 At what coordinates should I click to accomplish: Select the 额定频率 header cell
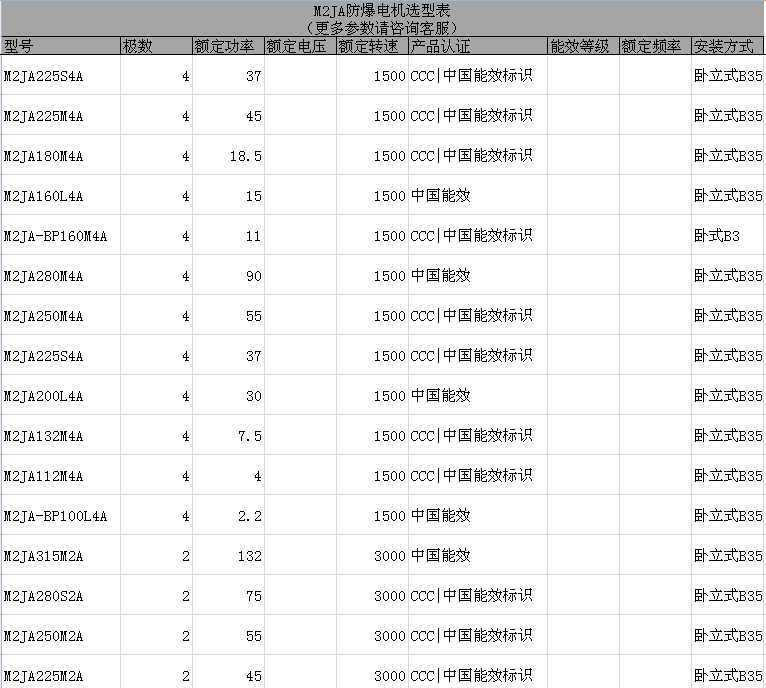click(x=654, y=46)
